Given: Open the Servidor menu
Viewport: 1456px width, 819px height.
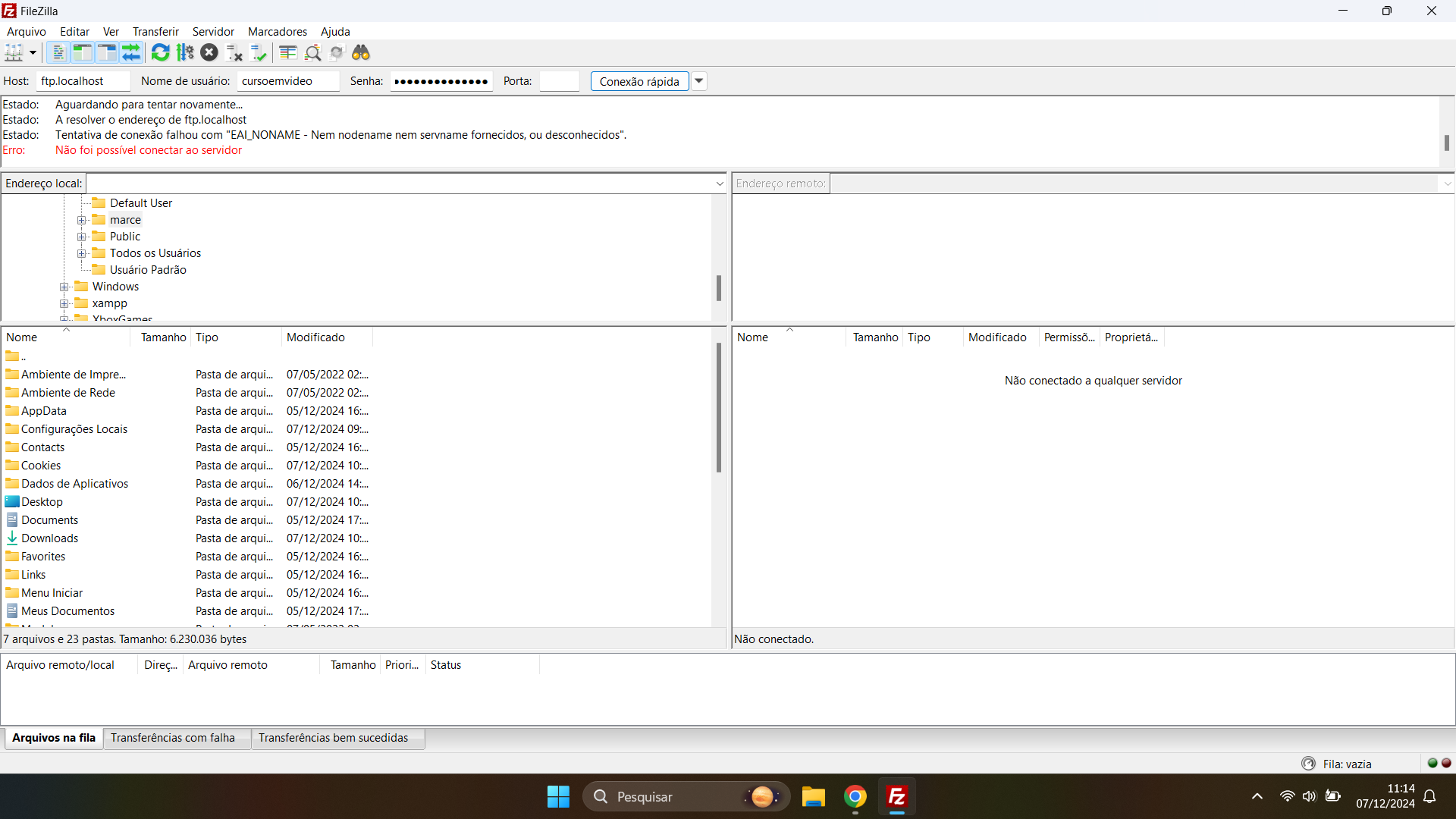Looking at the screenshot, I should pyautogui.click(x=213, y=32).
